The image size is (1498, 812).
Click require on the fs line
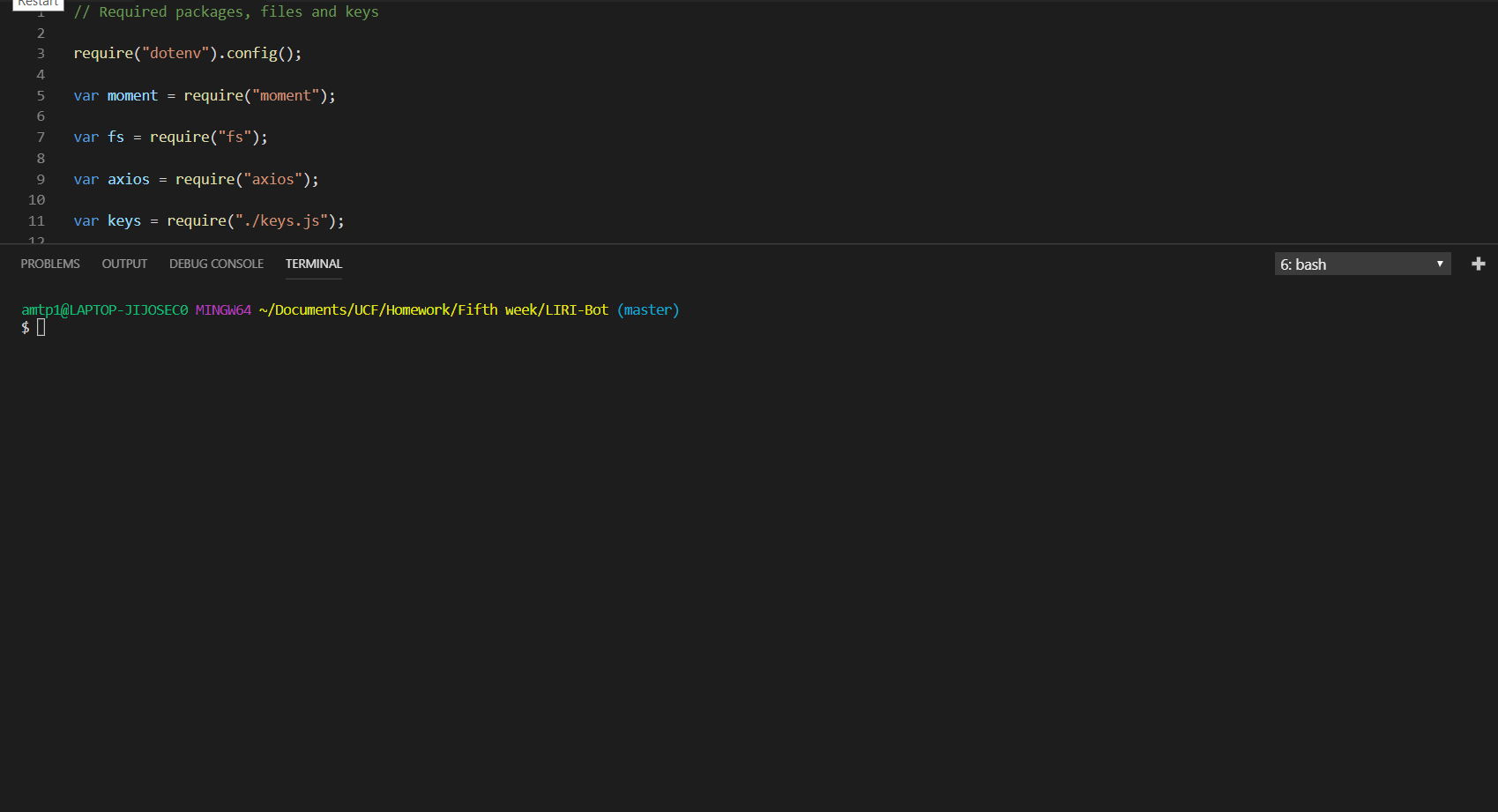180,137
